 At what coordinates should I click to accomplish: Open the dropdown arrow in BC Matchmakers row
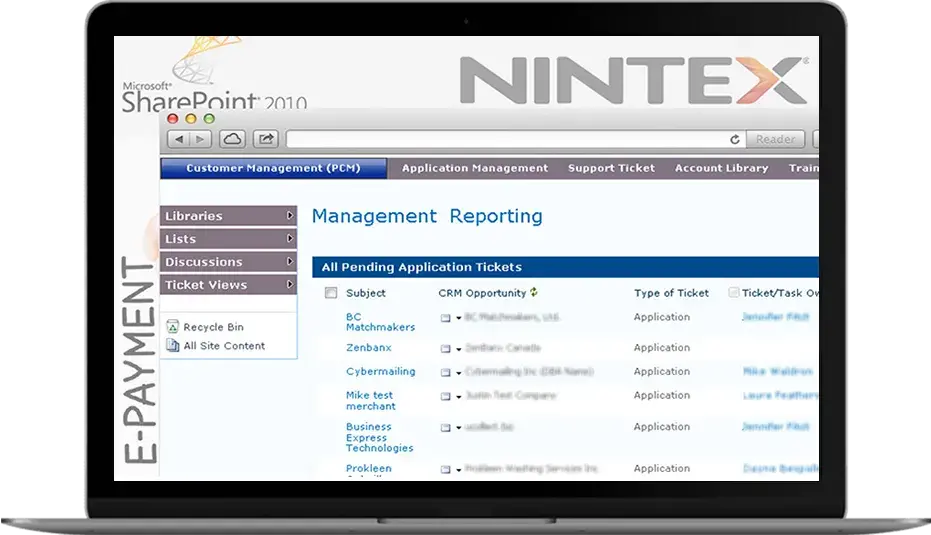click(458, 318)
